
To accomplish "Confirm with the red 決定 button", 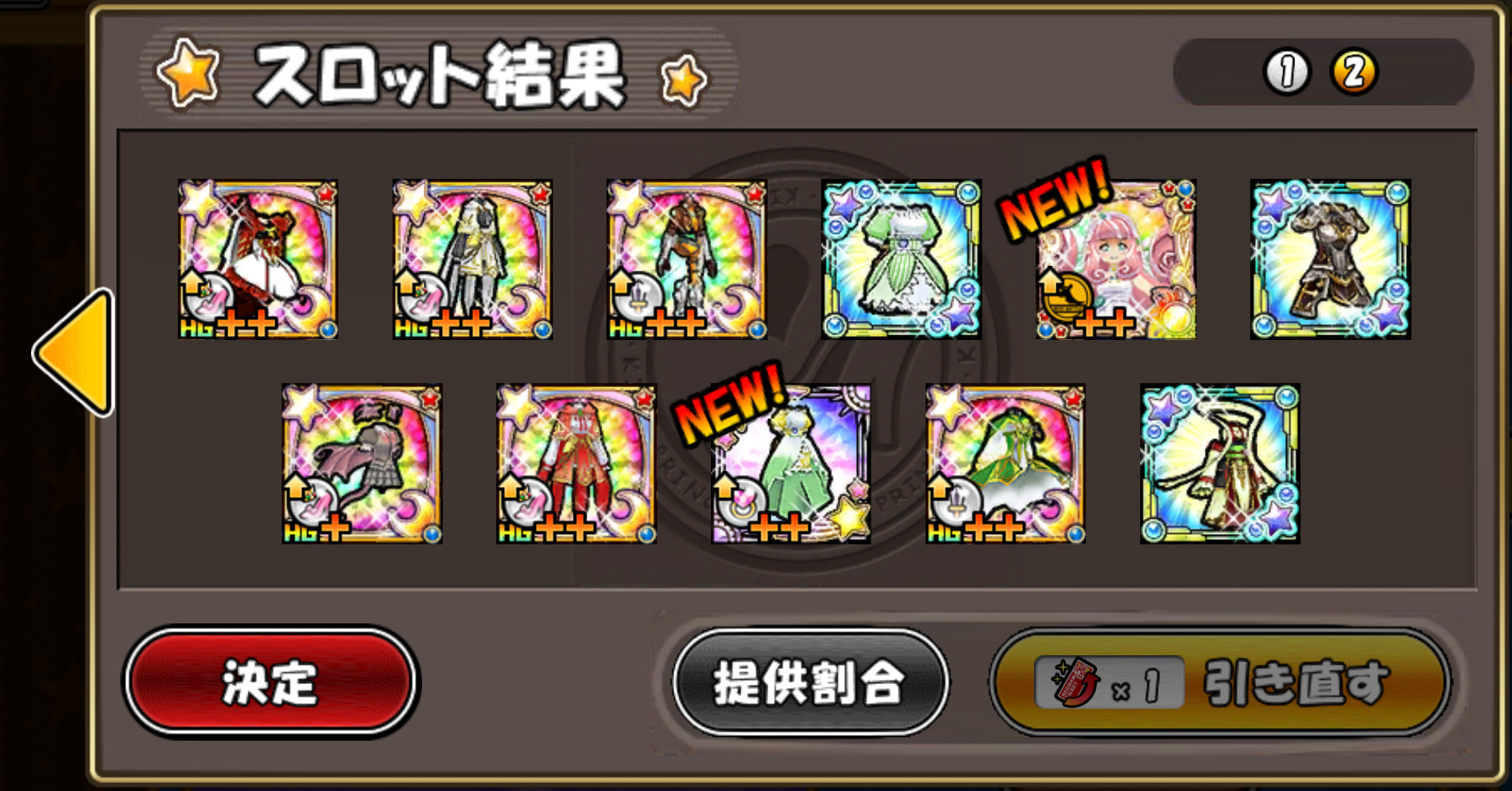I will (x=270, y=682).
